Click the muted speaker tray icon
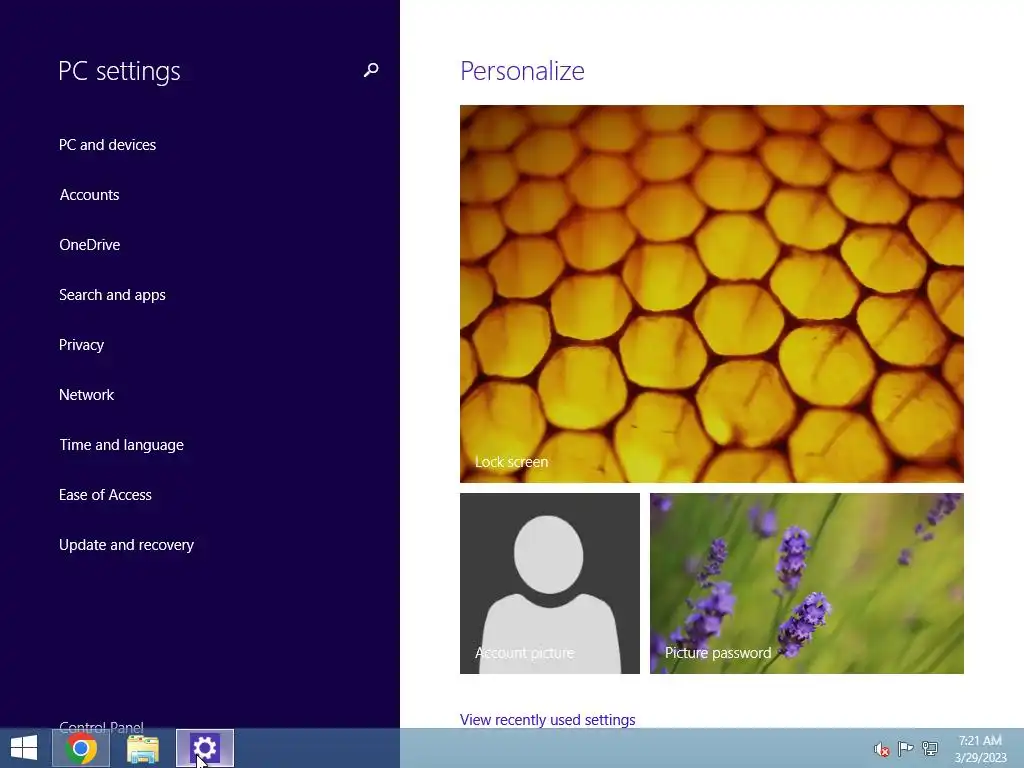Viewport: 1024px width, 768px height. click(x=881, y=749)
